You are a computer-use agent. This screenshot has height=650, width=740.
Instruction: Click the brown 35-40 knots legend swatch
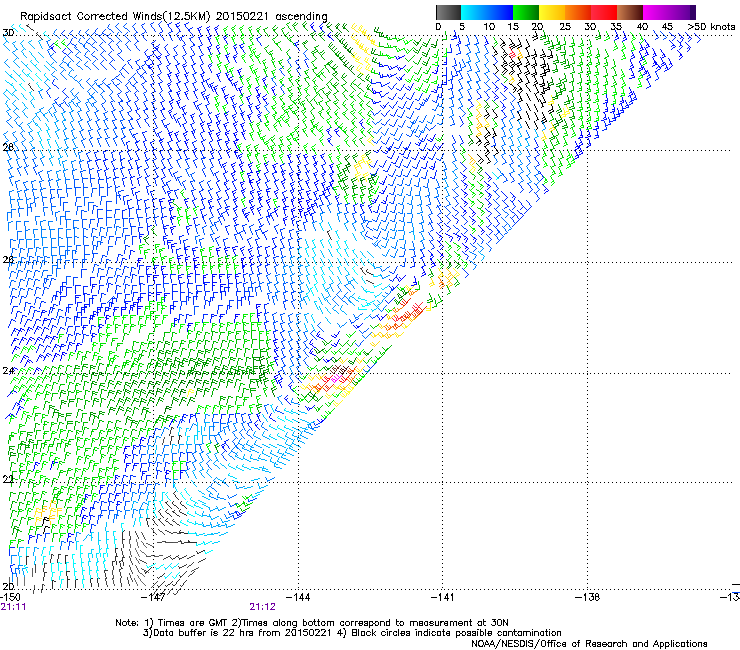(x=630, y=13)
